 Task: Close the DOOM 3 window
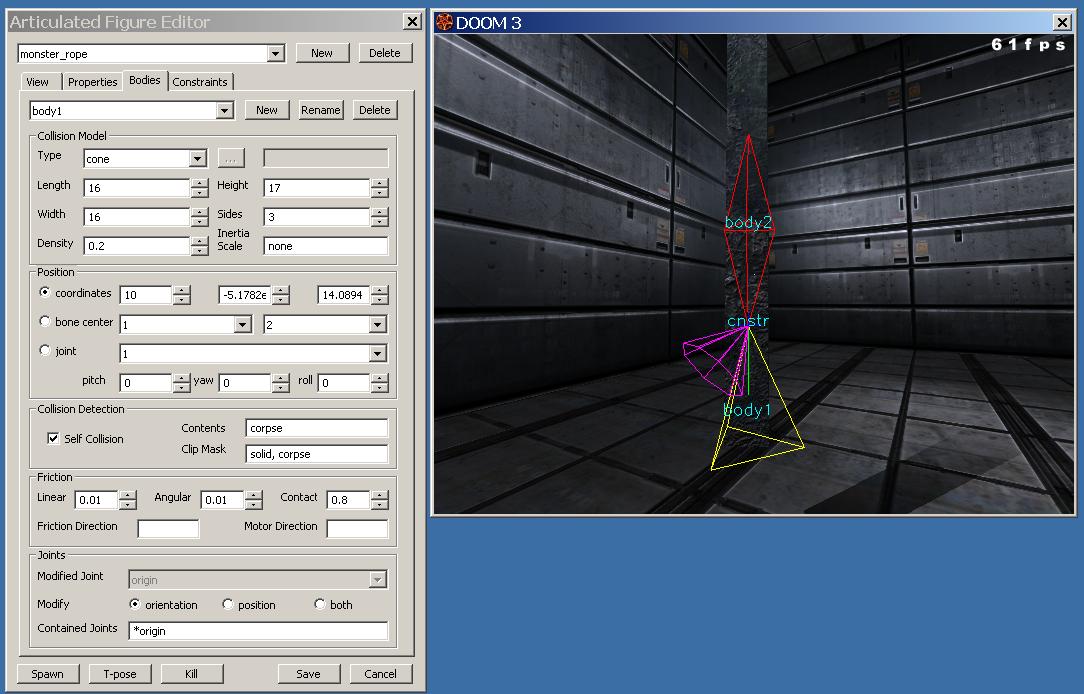pyautogui.click(x=1062, y=22)
